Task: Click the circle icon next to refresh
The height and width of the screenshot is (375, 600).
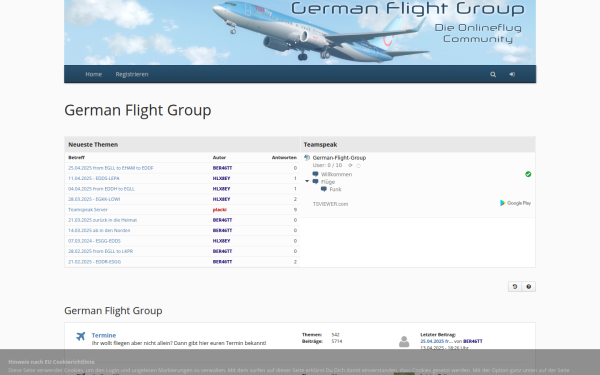Action: 359,166
